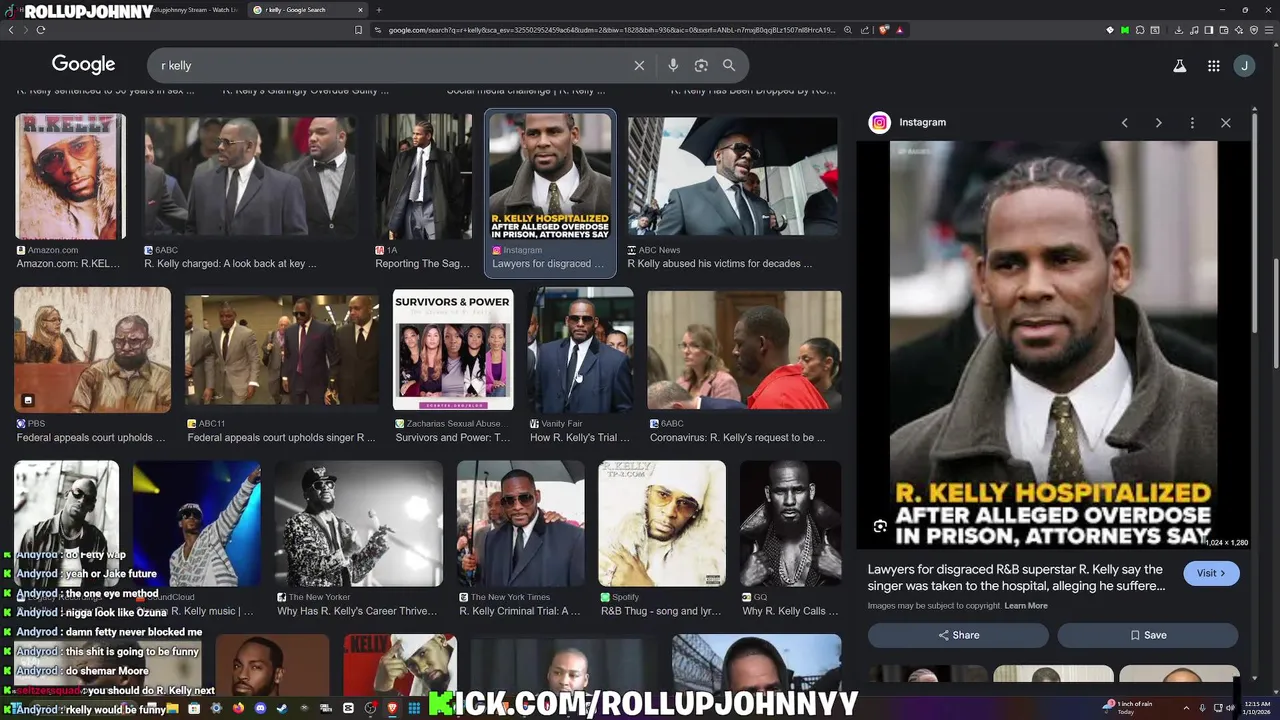This screenshot has width=1280, height=720.
Task: Open the Survivors & Power image result
Action: coord(453,350)
